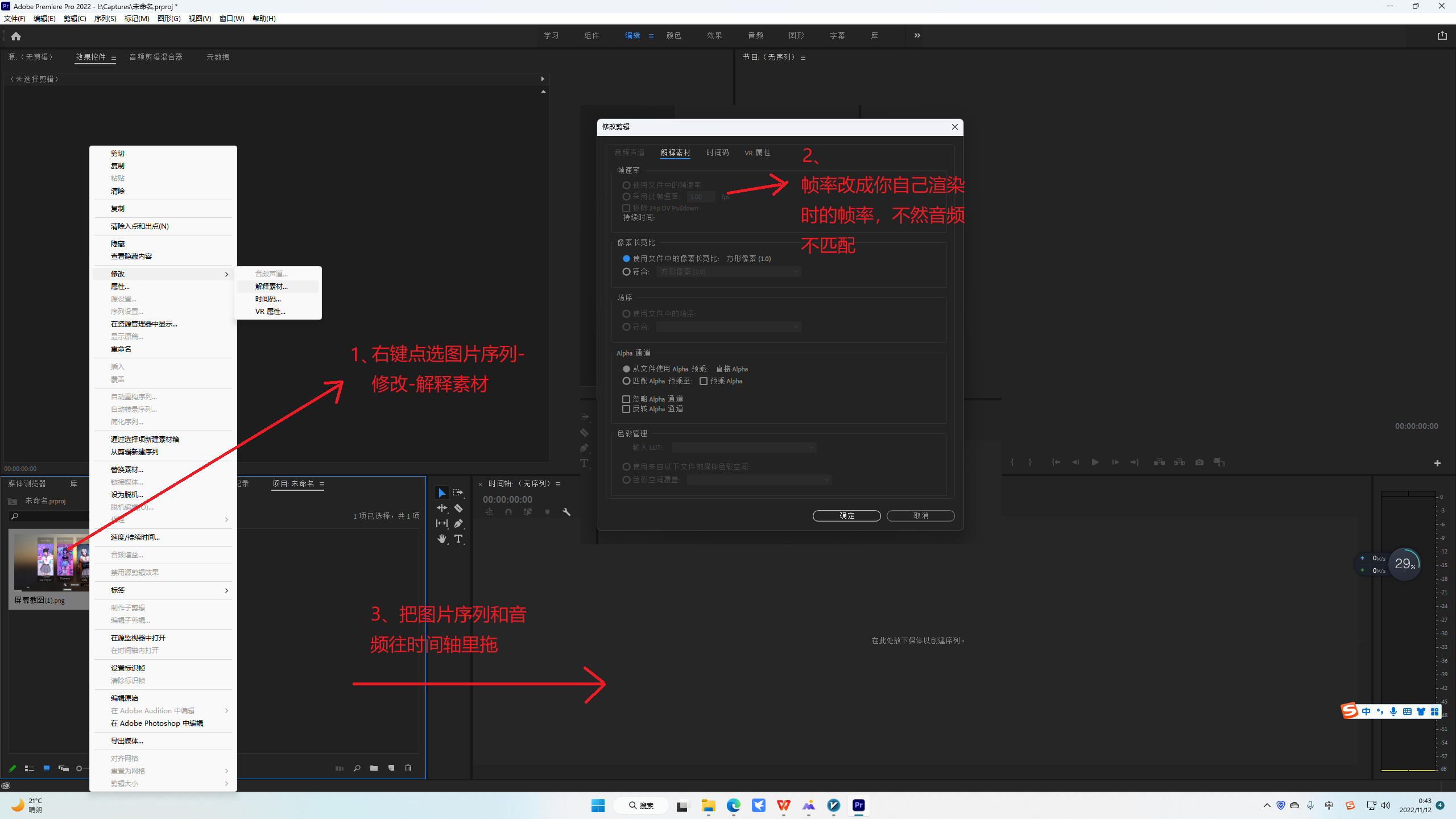Click the trash delete icon in project panel
This screenshot has width=1456, height=819.
408,768
